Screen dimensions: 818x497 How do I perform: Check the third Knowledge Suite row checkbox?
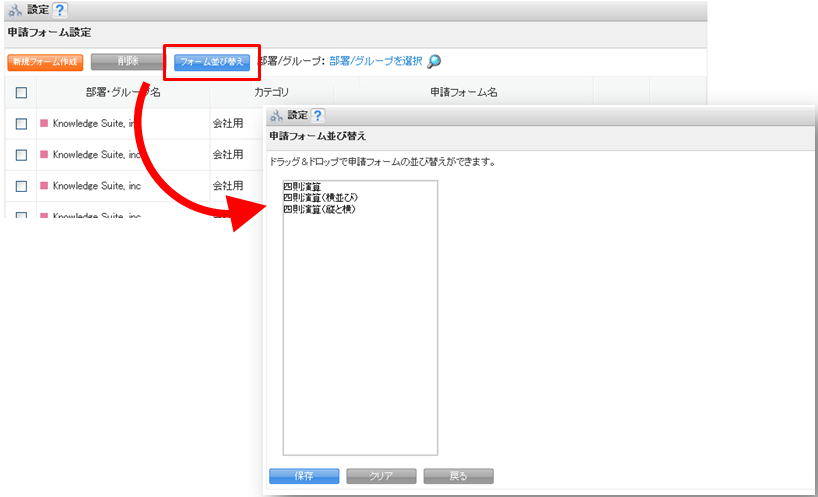point(21,186)
